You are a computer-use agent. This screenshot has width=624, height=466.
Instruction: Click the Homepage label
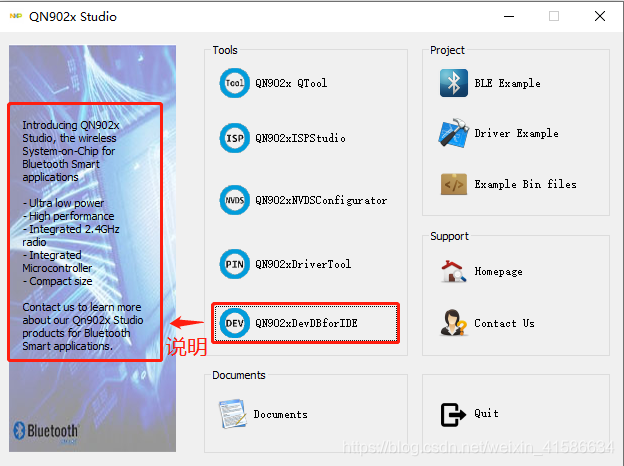coord(498,271)
